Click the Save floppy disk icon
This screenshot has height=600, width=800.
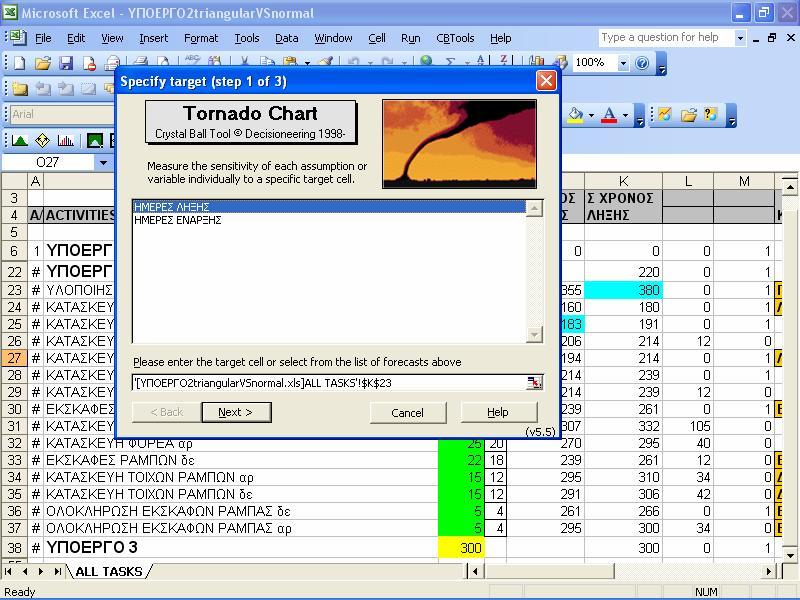(x=66, y=63)
